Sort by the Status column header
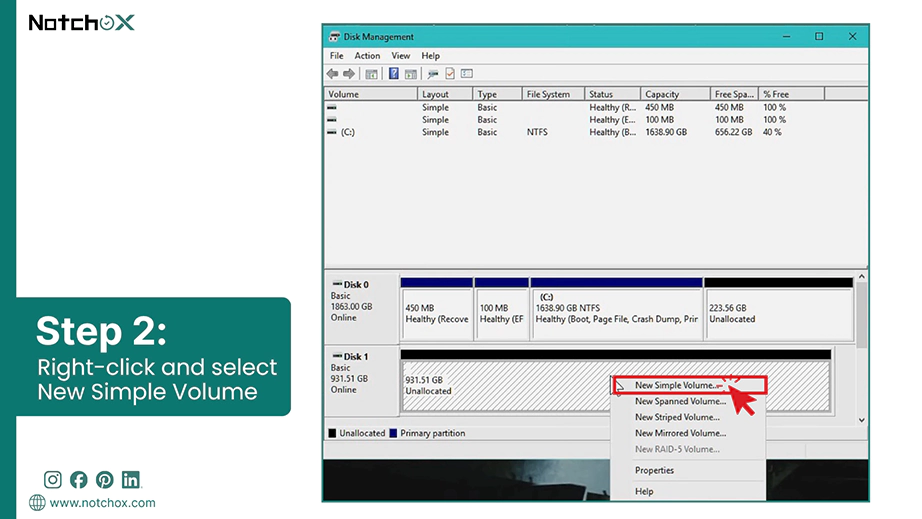The width and height of the screenshot is (922, 519). point(612,94)
